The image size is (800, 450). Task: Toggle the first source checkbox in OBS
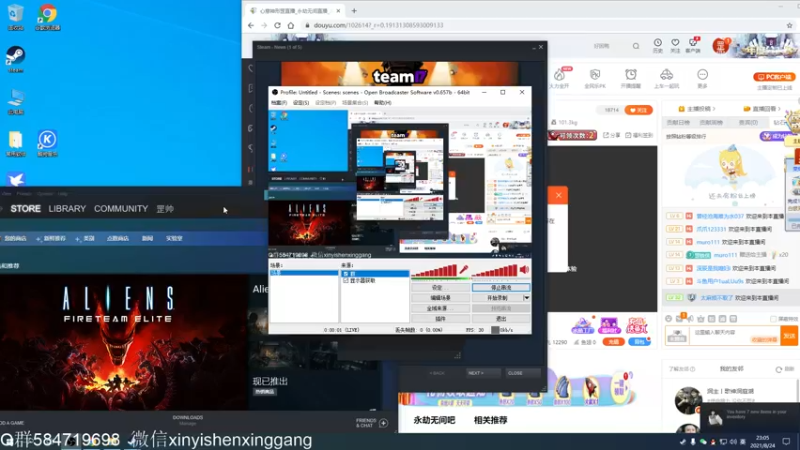click(346, 274)
